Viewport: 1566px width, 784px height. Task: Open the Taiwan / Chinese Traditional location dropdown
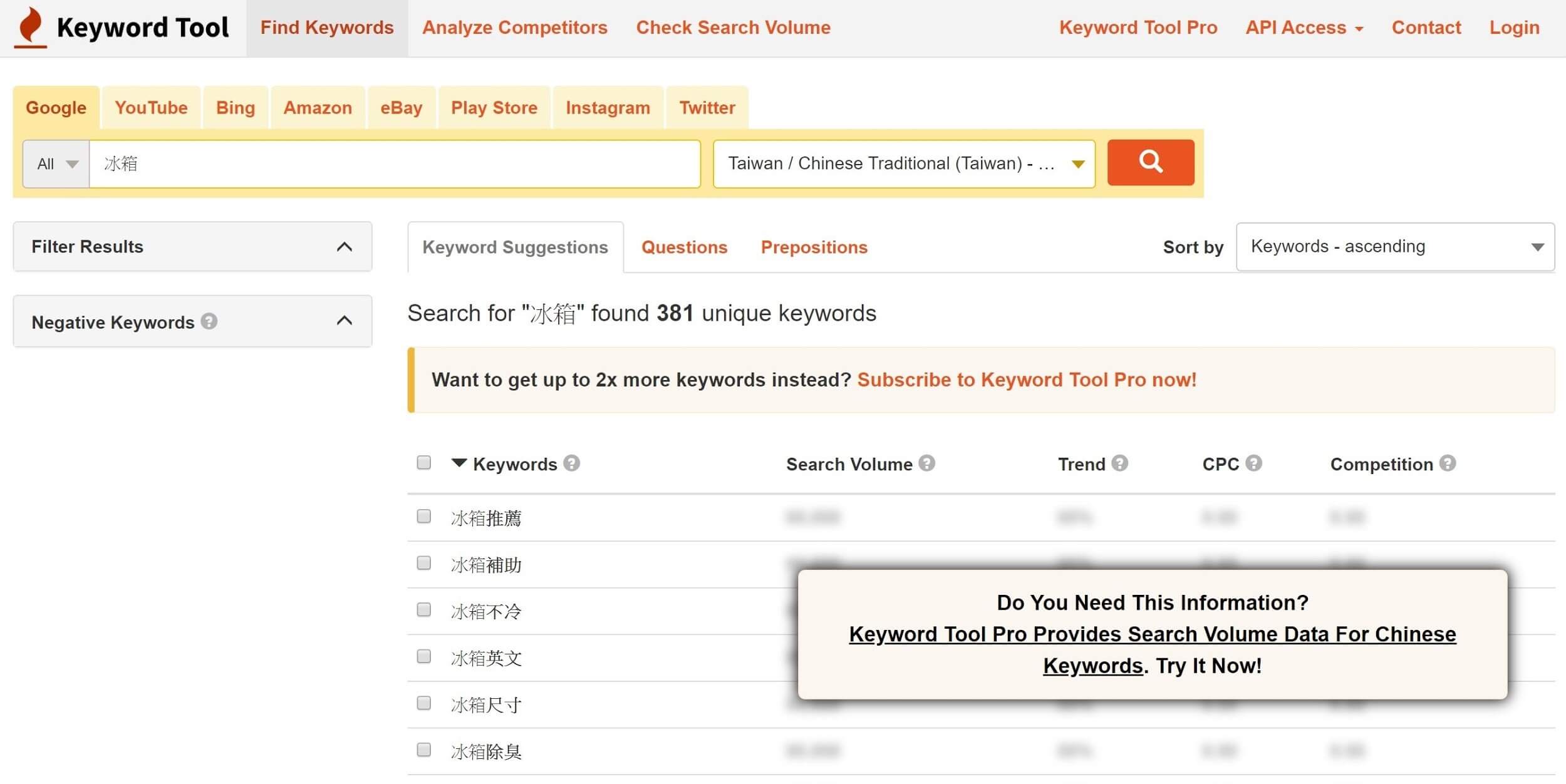904,164
